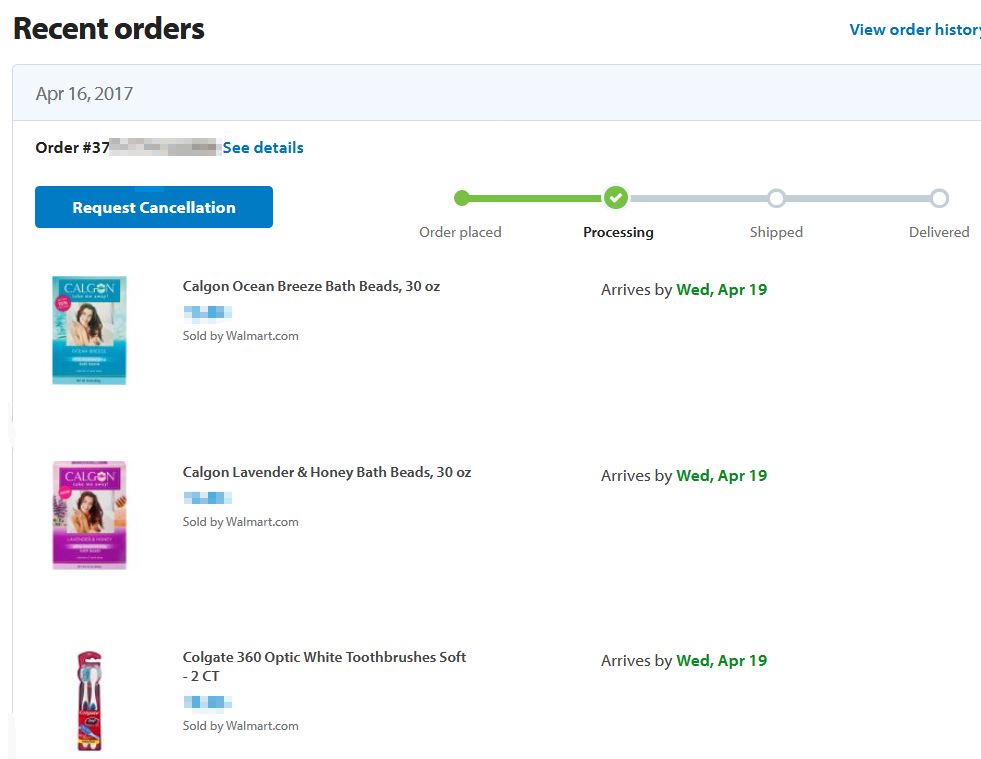
Task: Open Calgon Ocean Breeze Bath Beads title
Action: pos(311,287)
